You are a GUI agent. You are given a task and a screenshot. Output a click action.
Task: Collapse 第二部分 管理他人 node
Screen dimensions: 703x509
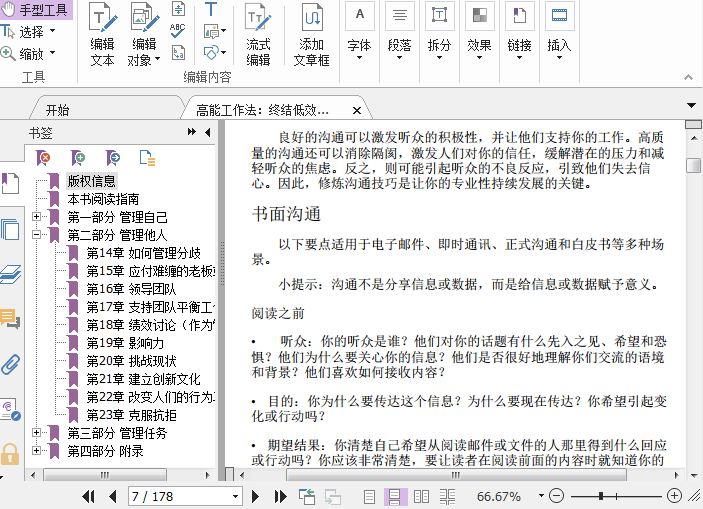click(x=37, y=235)
